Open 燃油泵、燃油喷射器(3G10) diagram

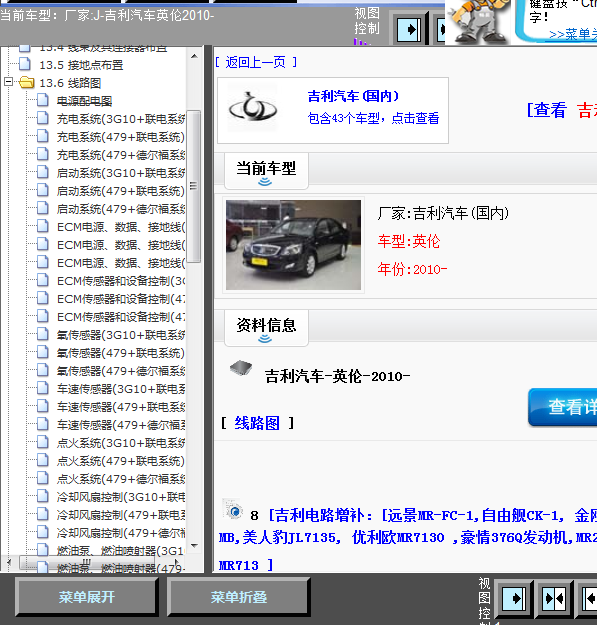click(121, 551)
